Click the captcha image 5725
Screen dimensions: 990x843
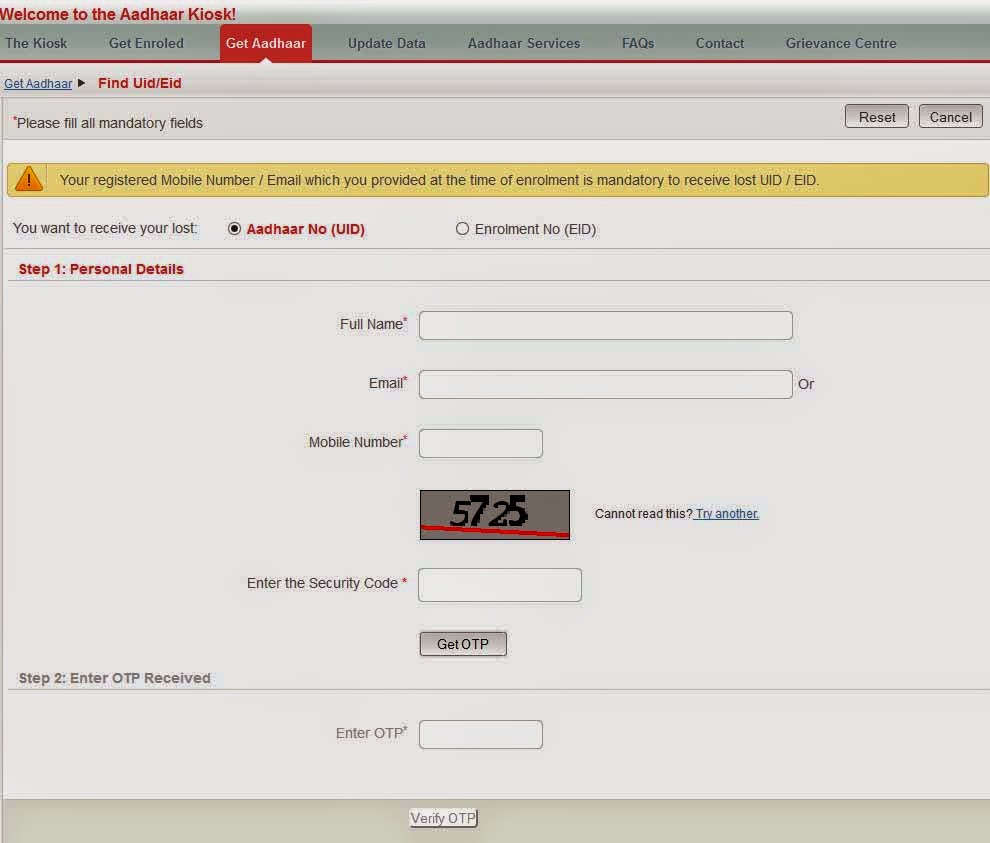[495, 515]
